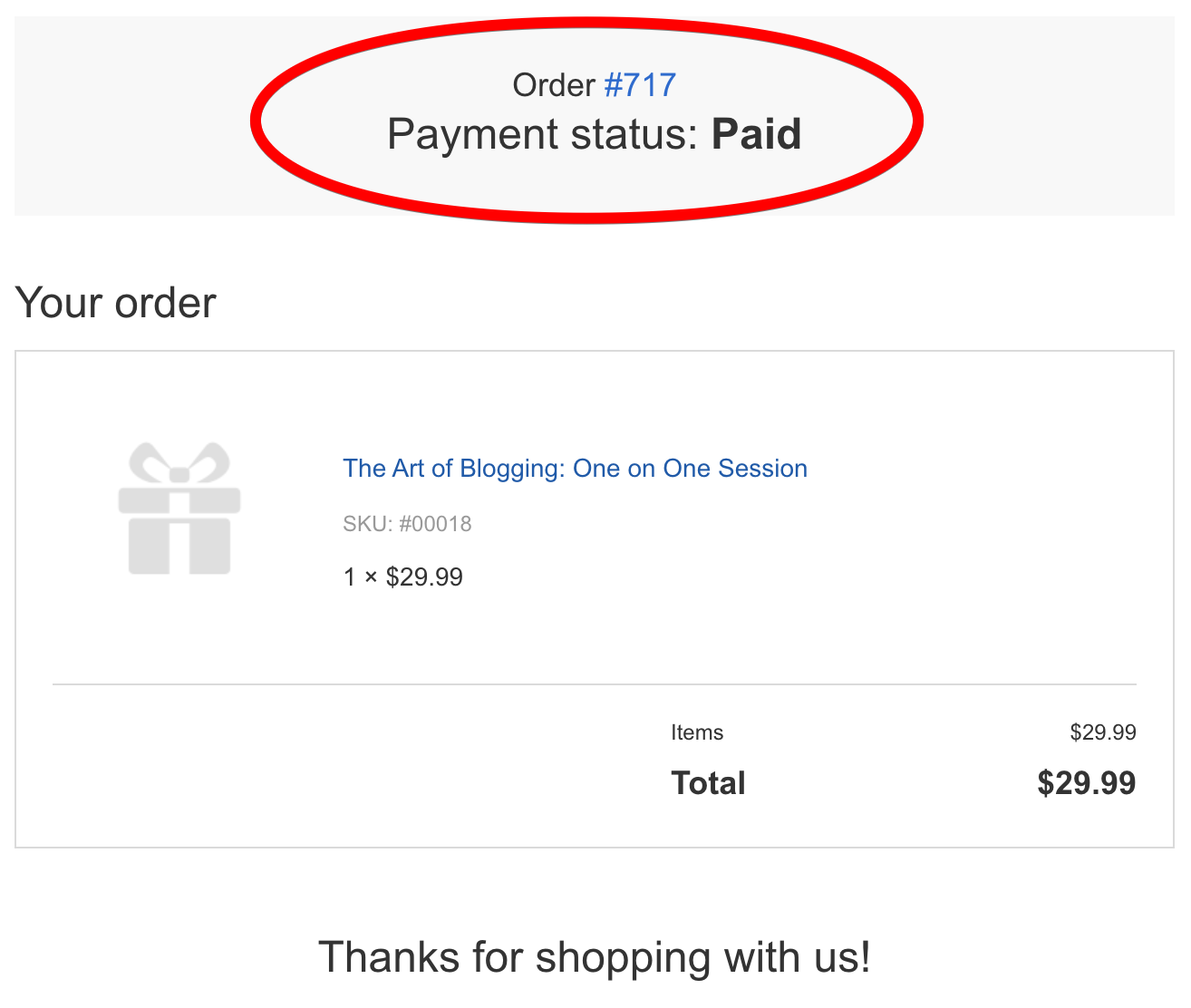
Task: Click the bold Total label
Action: click(x=708, y=782)
